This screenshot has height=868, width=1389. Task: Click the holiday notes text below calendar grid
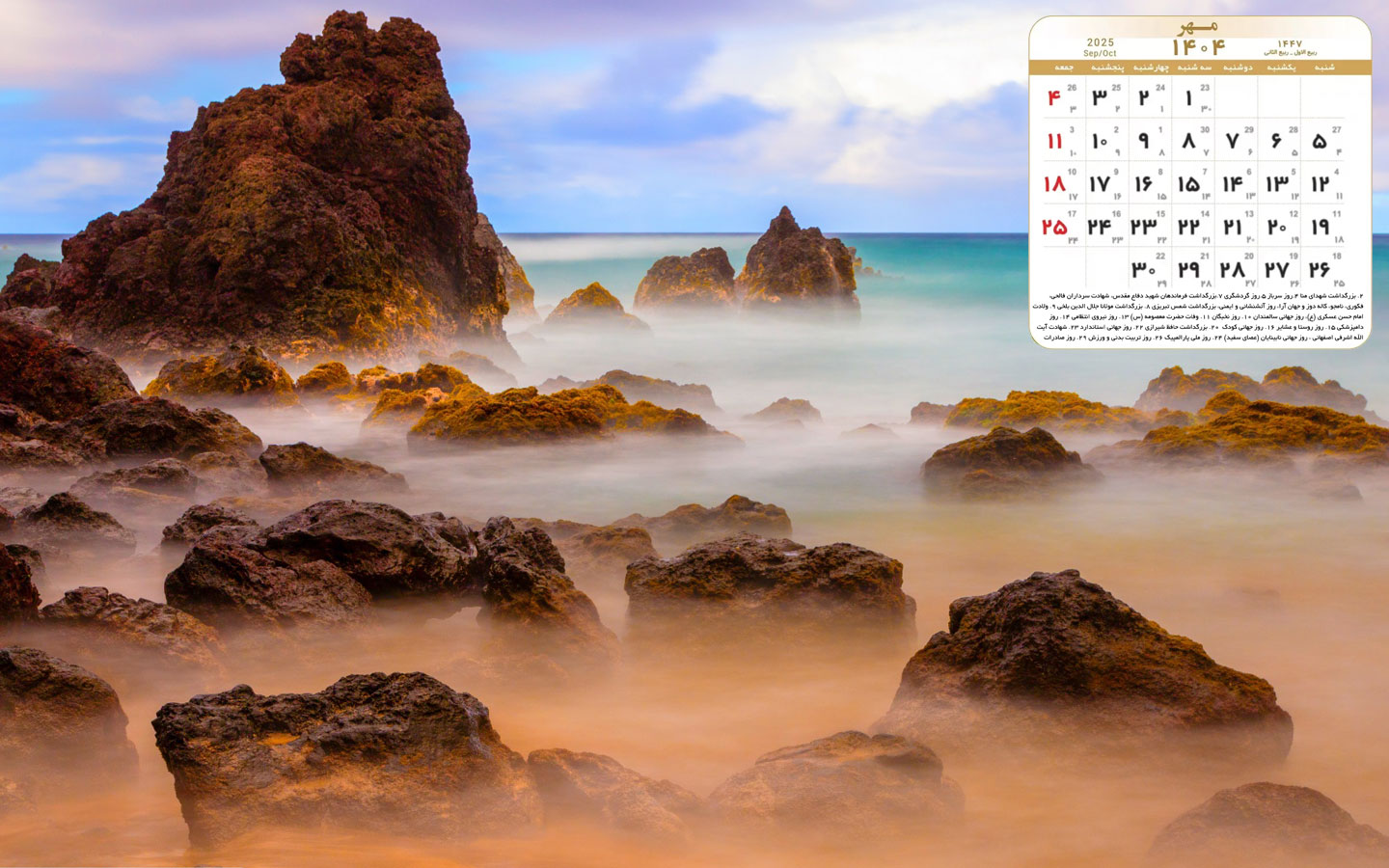[x=1199, y=316]
